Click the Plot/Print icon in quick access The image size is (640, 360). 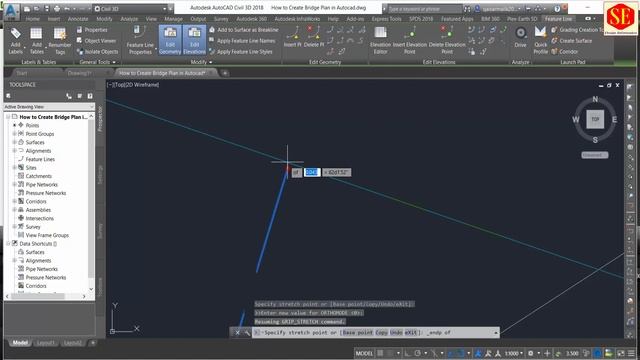pyautogui.click(x=57, y=9)
